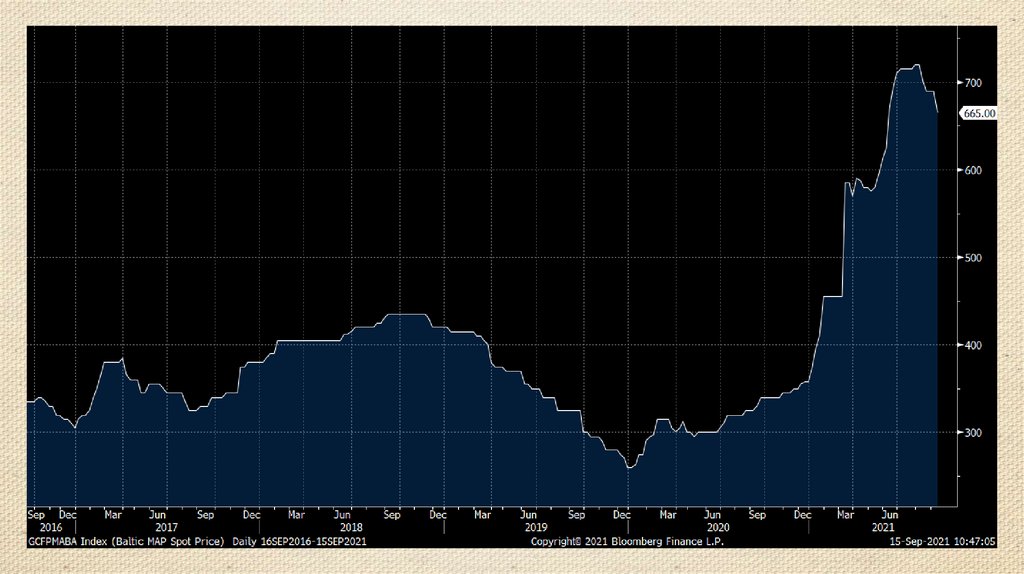1024x574 pixels.
Task: Click the 2016 year label
Action: (51, 527)
